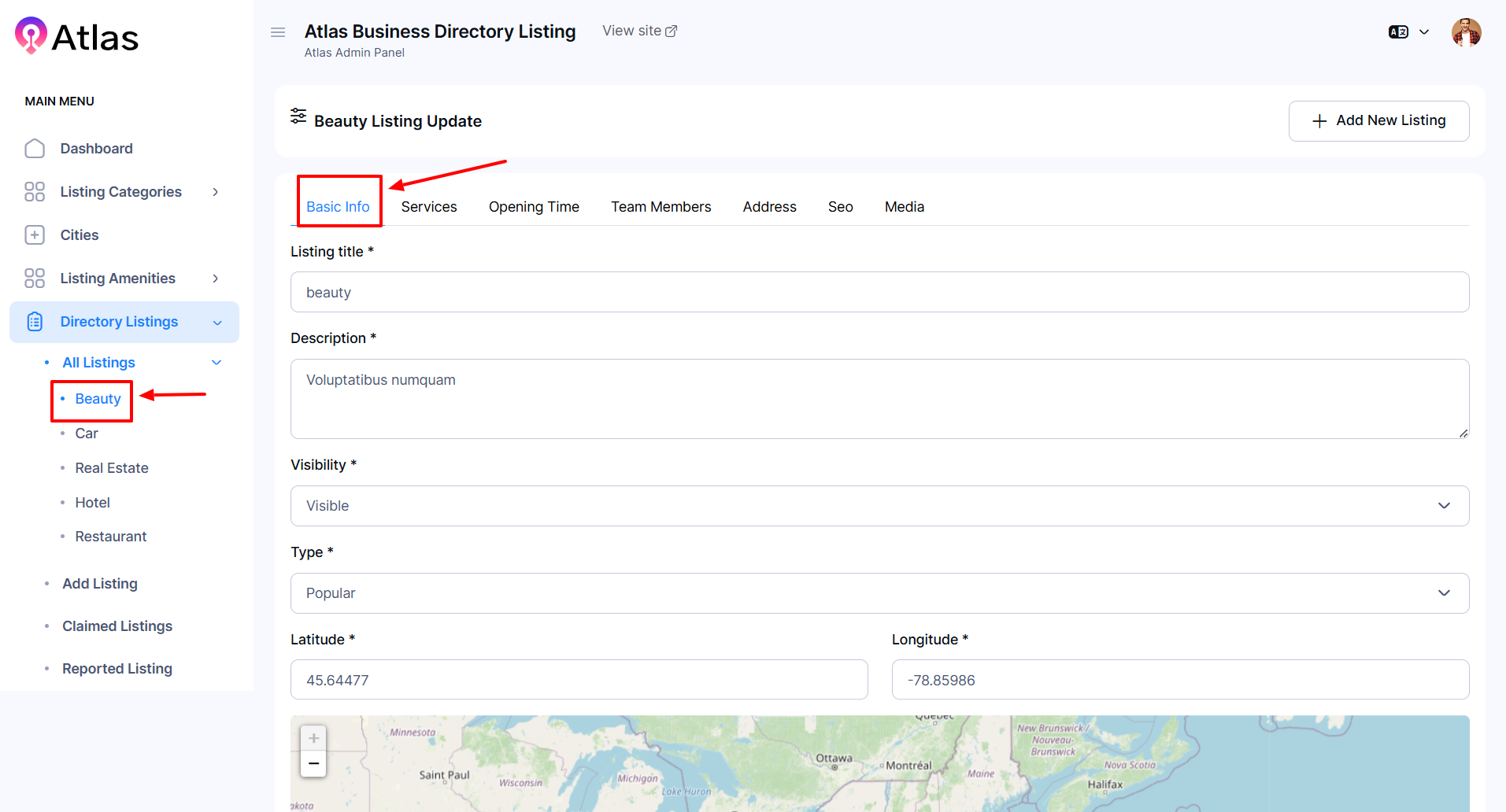Click the Atlas logo icon
The width and height of the screenshot is (1506, 812).
point(31,35)
